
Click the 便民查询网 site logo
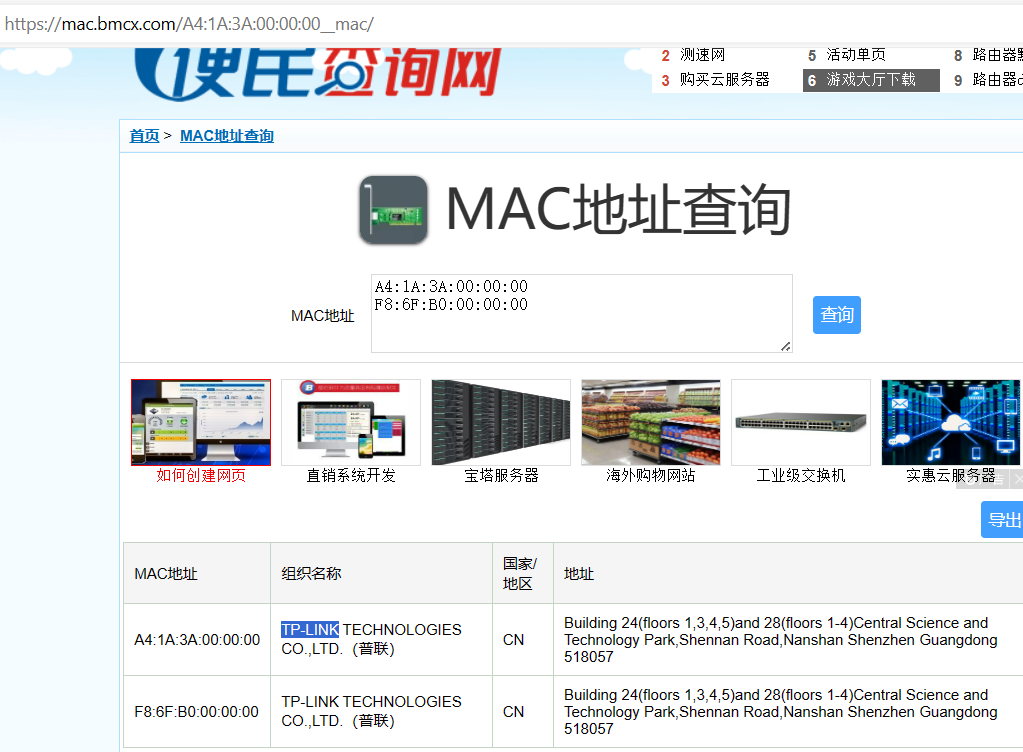tap(318, 73)
